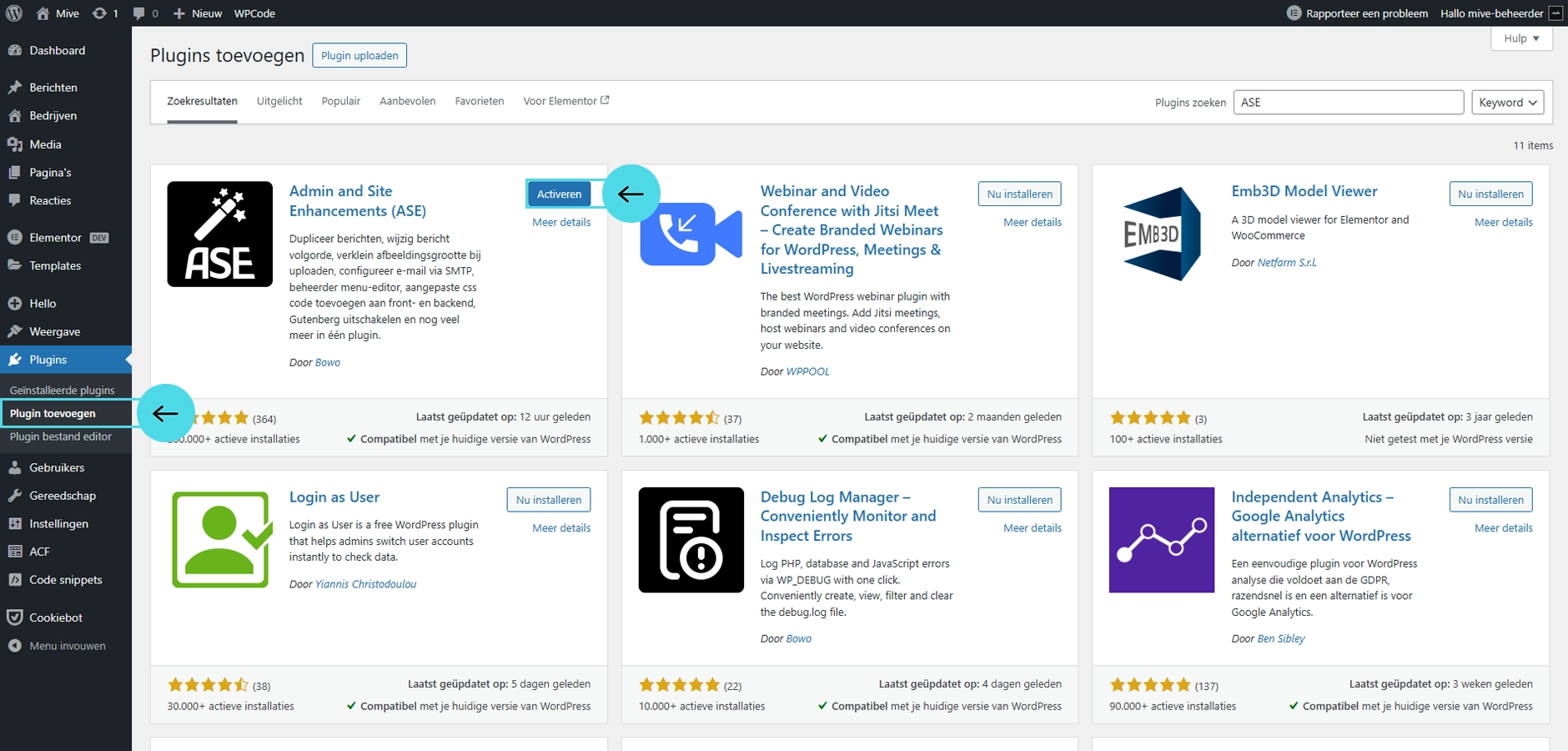Image resolution: width=1568 pixels, height=751 pixels.
Task: Click the Independent Analytics plugin thumbnail
Action: pos(1162,540)
